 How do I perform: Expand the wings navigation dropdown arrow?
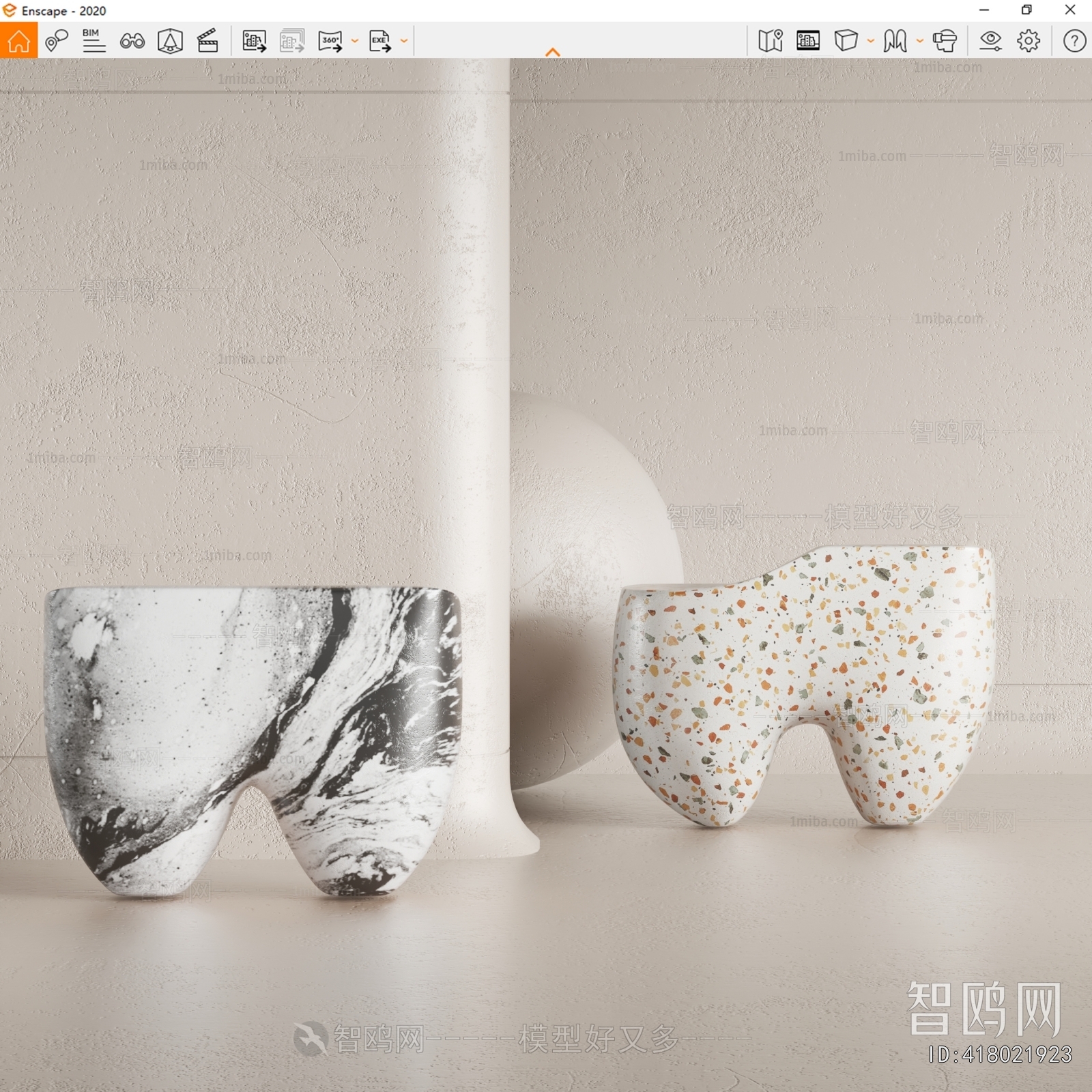[920, 41]
